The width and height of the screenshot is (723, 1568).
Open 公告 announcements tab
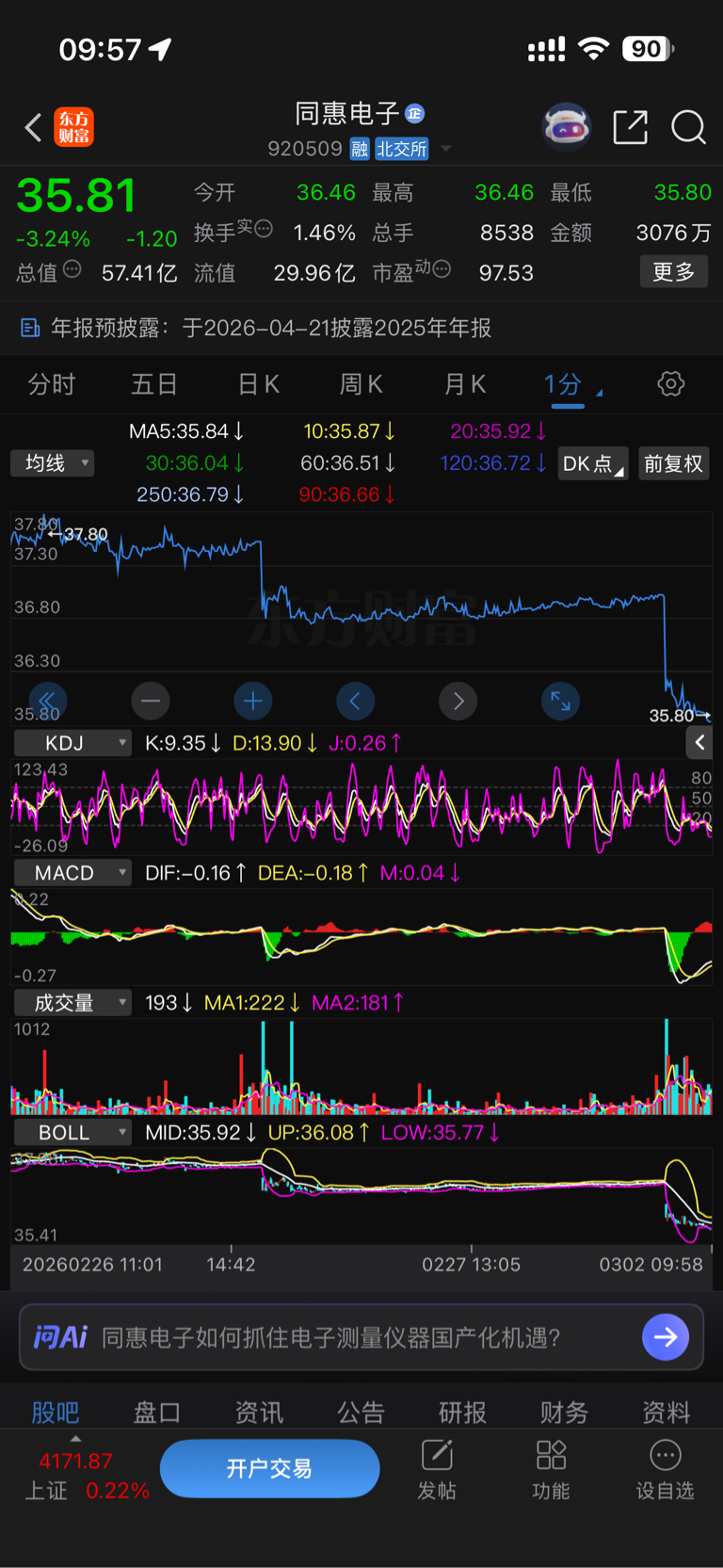(x=361, y=1412)
